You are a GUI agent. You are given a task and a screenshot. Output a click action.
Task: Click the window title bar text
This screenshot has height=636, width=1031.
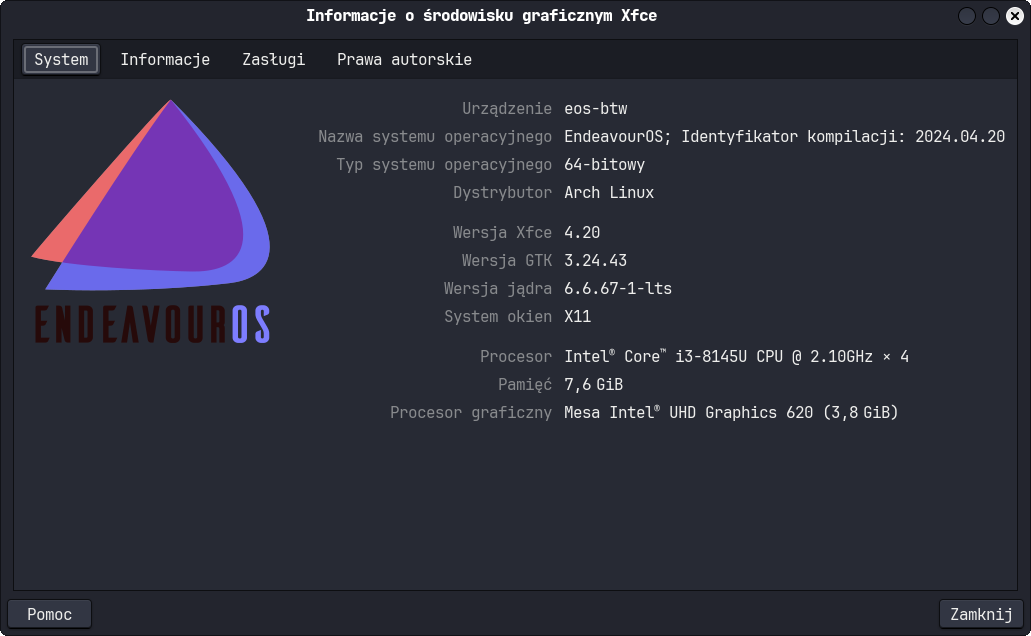point(481,16)
